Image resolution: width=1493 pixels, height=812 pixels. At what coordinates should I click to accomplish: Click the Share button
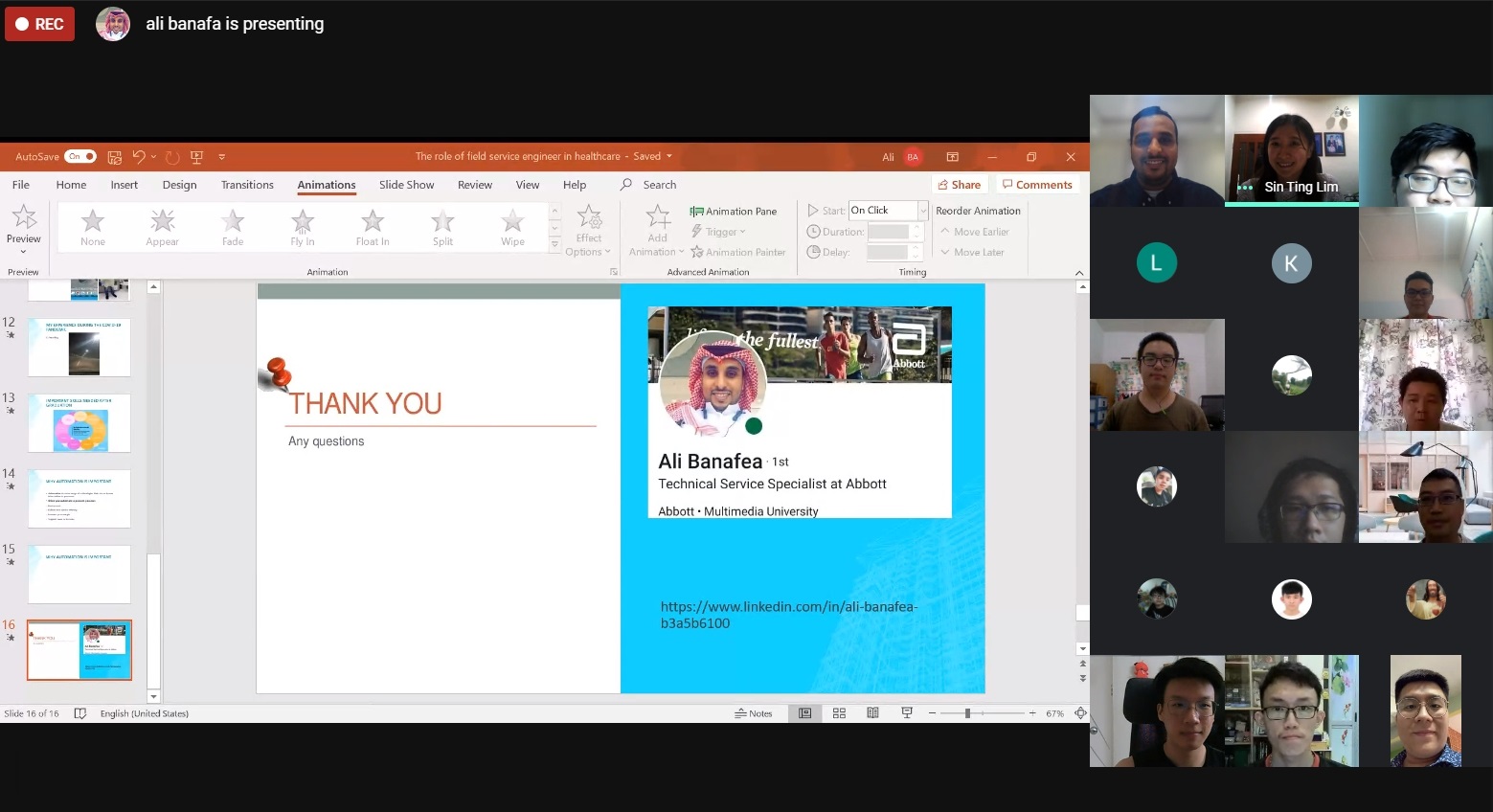(x=960, y=185)
